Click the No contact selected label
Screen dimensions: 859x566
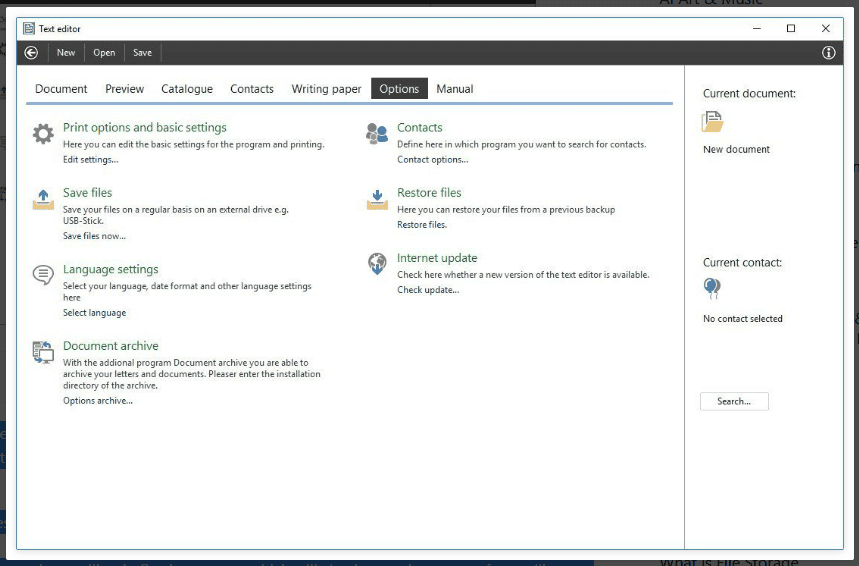743,318
